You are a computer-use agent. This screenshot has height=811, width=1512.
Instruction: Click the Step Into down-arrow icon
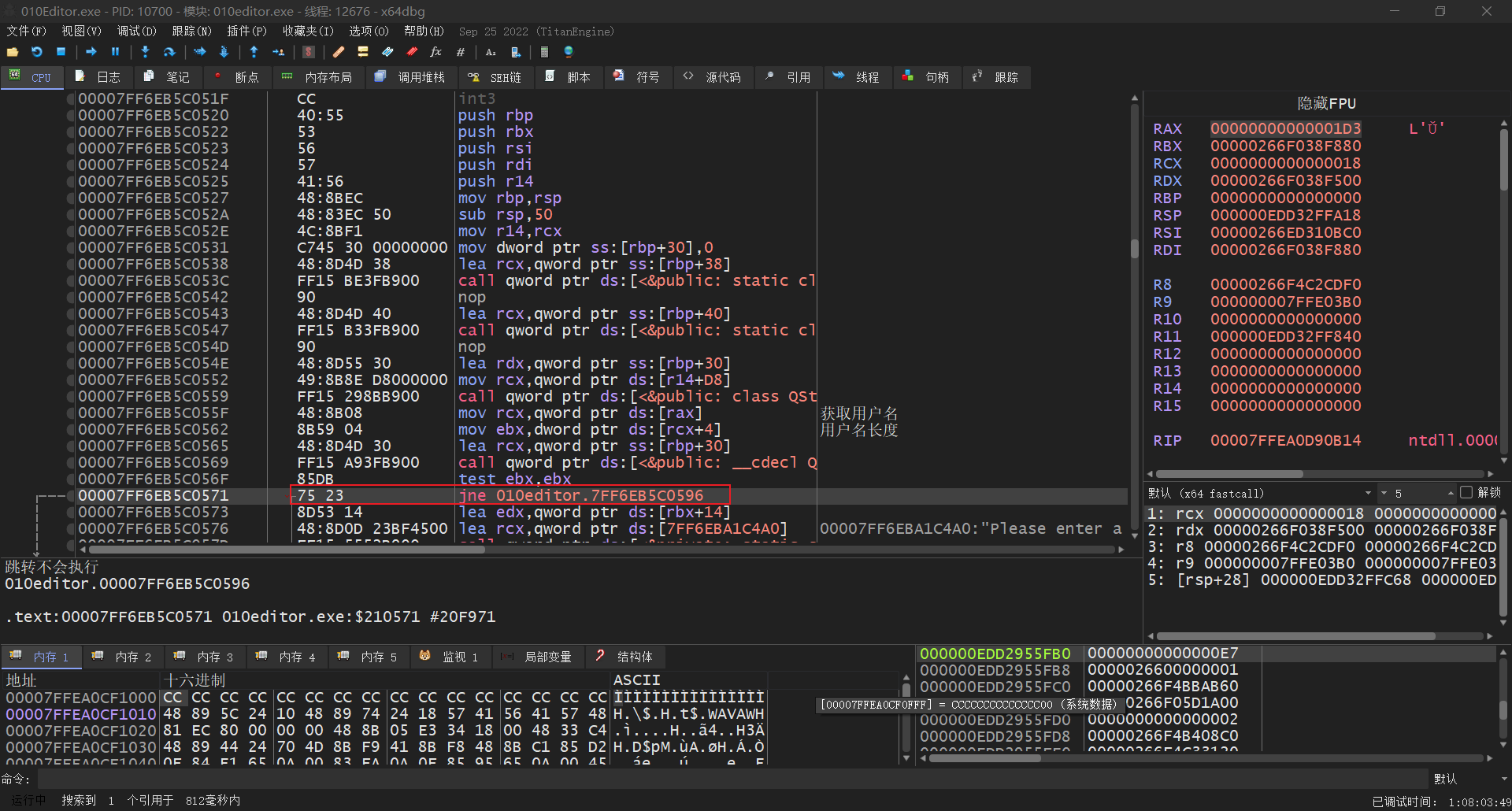pos(145,52)
